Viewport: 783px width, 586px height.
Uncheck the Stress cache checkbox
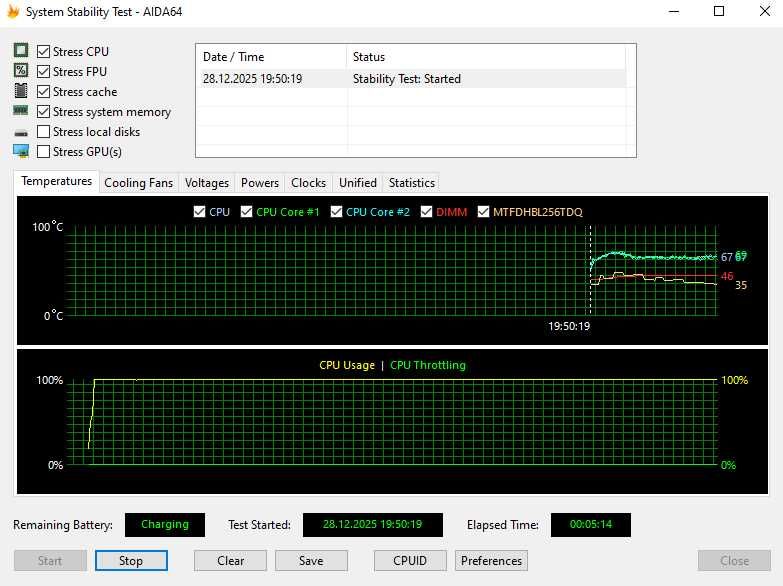(x=43, y=91)
